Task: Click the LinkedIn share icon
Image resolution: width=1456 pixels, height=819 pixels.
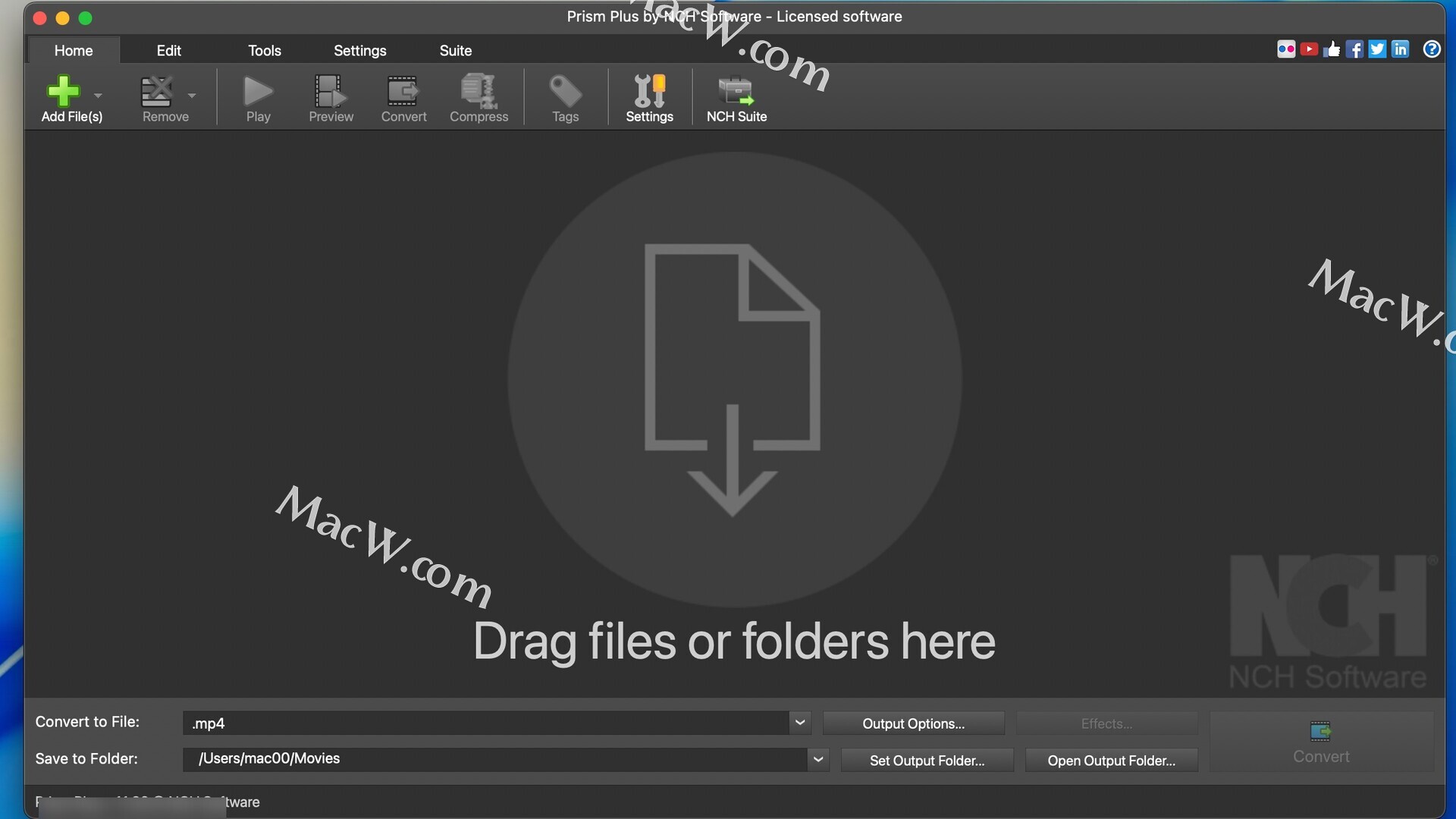Action: (x=1400, y=49)
